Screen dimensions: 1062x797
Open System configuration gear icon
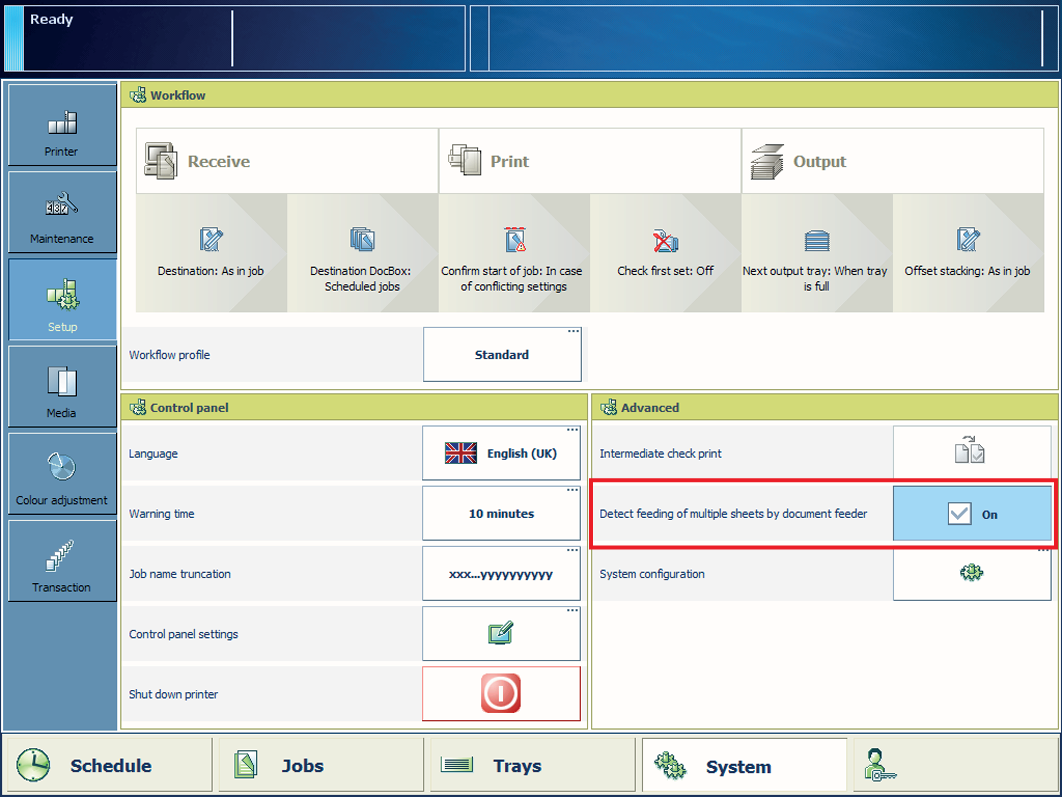click(971, 574)
